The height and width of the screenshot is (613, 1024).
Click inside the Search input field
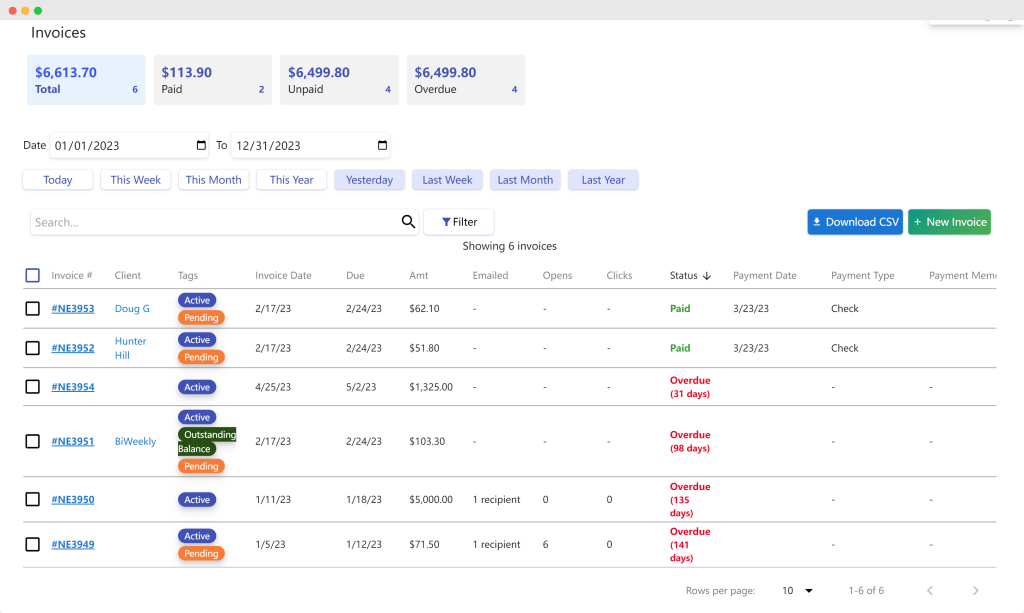tap(200, 221)
